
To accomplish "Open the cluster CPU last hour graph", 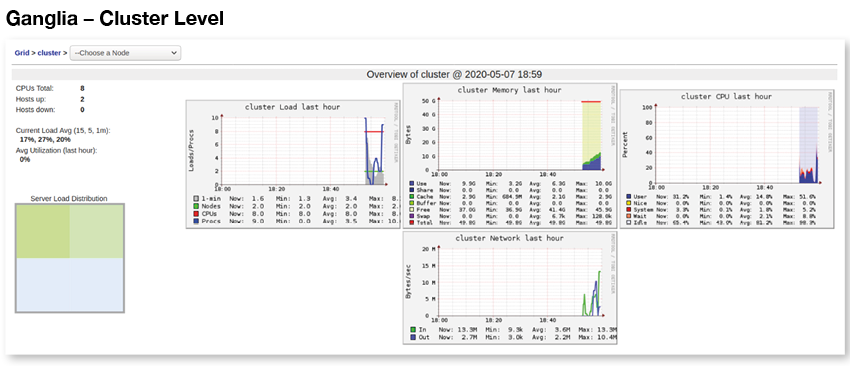I will pyautogui.click(x=726, y=158).
